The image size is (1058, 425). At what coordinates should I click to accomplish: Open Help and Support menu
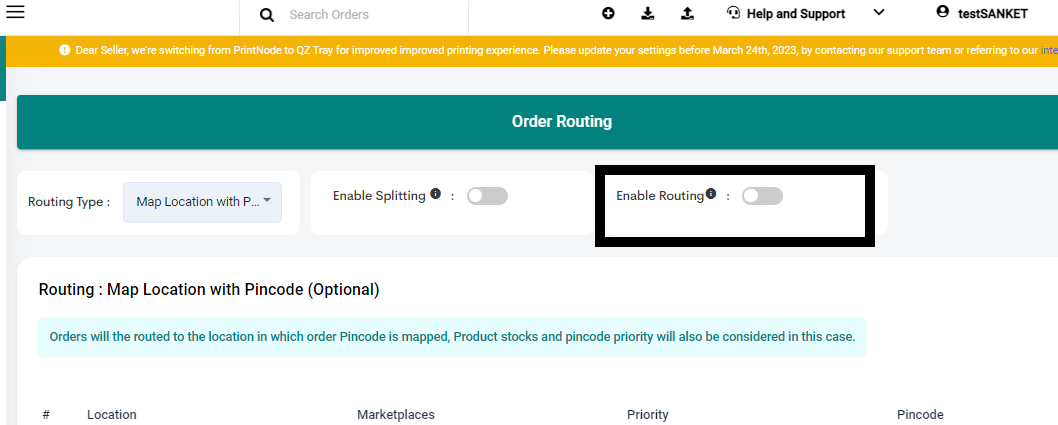click(796, 13)
